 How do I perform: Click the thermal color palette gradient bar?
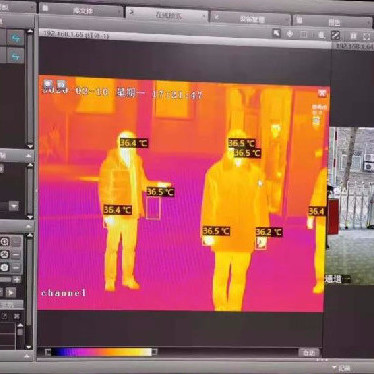click(101, 352)
